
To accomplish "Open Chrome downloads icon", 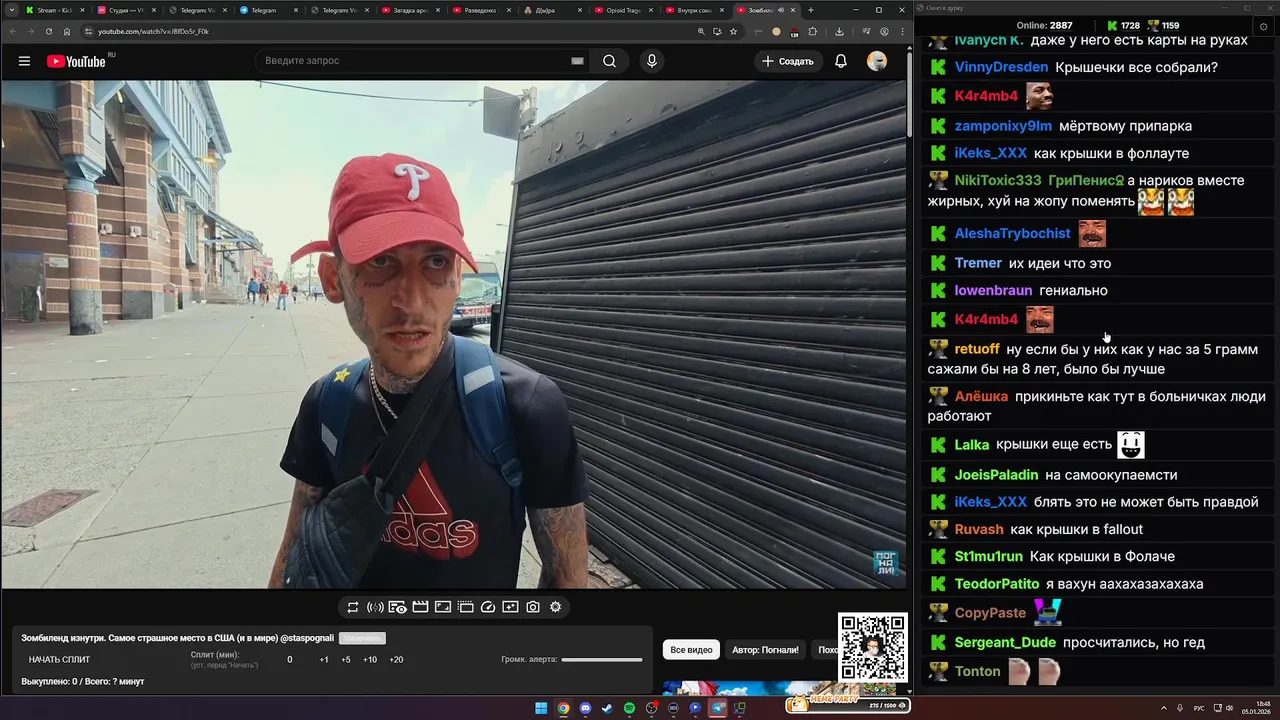I will (839, 31).
